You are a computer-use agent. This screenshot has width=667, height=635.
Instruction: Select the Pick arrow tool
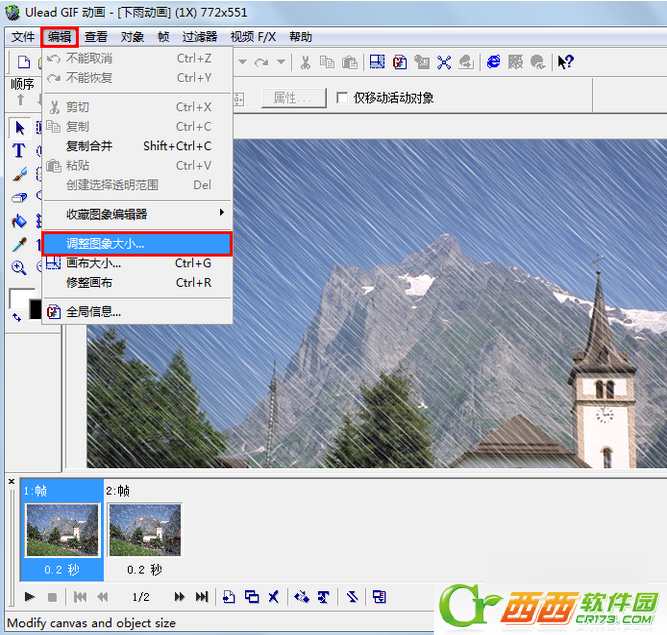(20, 128)
